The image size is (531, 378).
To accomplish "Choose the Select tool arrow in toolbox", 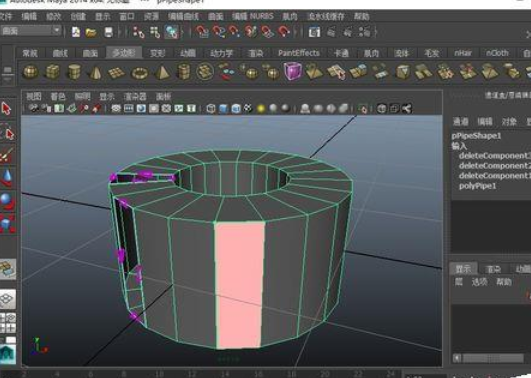I will point(6,109).
